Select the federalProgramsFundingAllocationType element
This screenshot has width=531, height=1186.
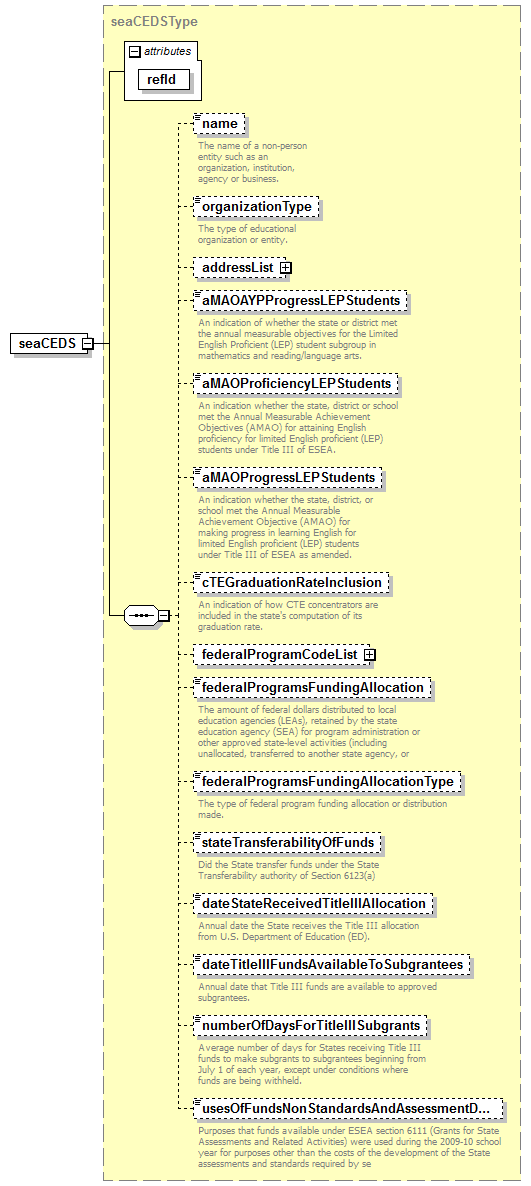328,781
